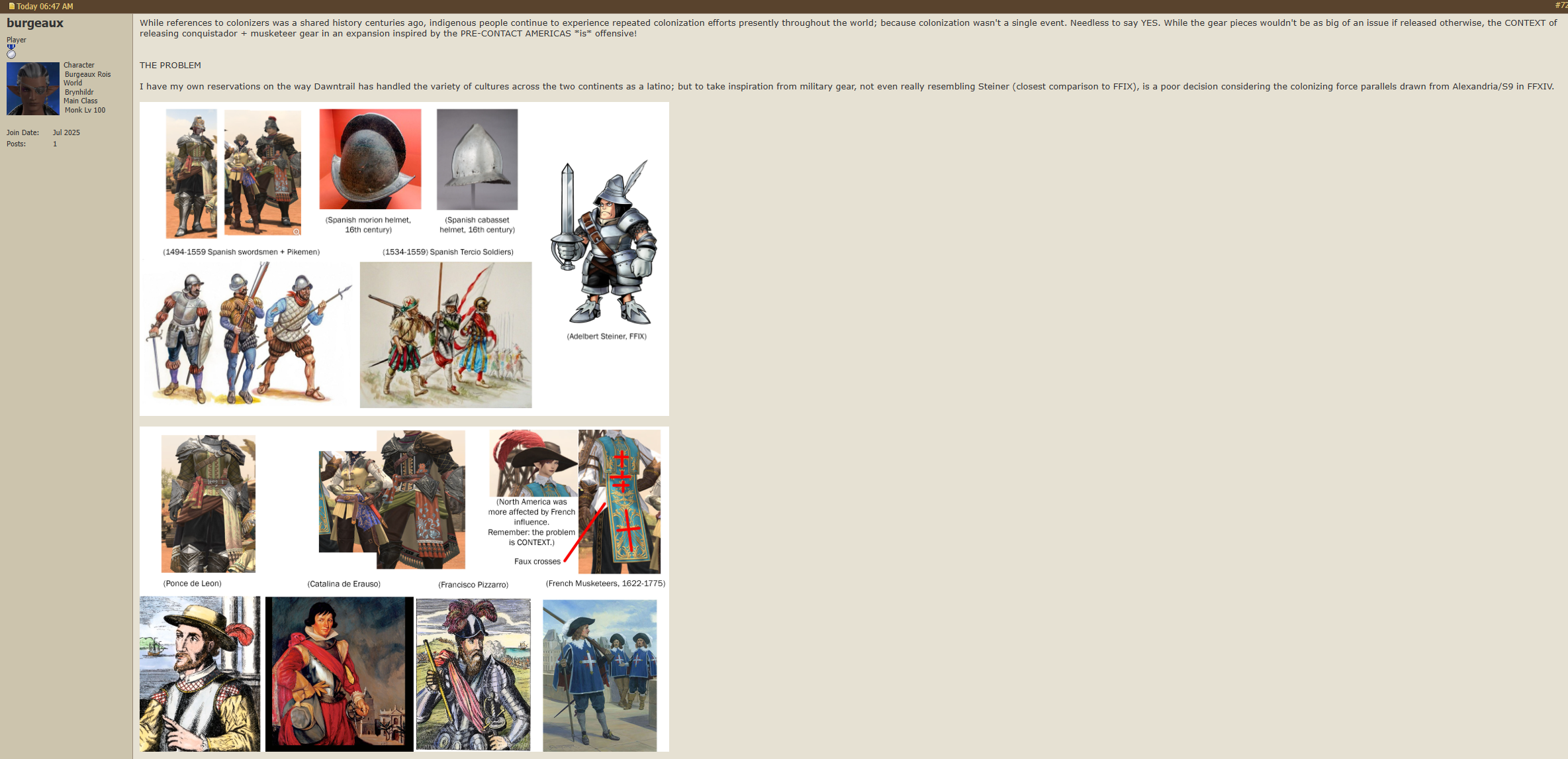
Task: Click the blue ribbon medal reputation icon
Action: [11, 51]
